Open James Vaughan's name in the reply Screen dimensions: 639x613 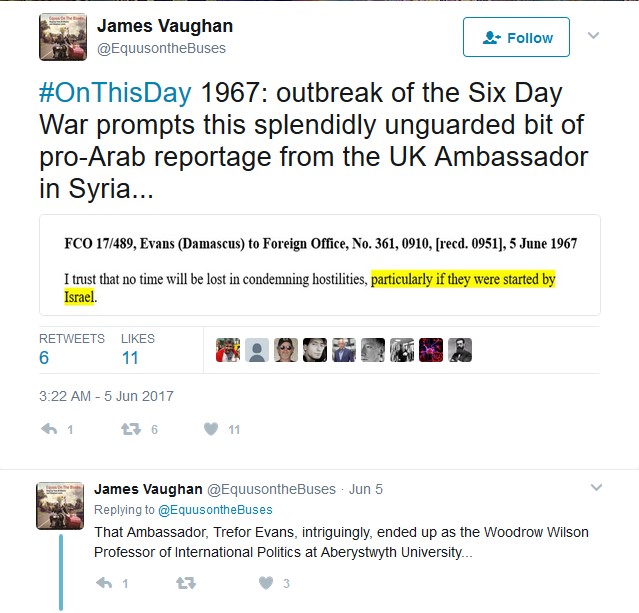click(148, 489)
